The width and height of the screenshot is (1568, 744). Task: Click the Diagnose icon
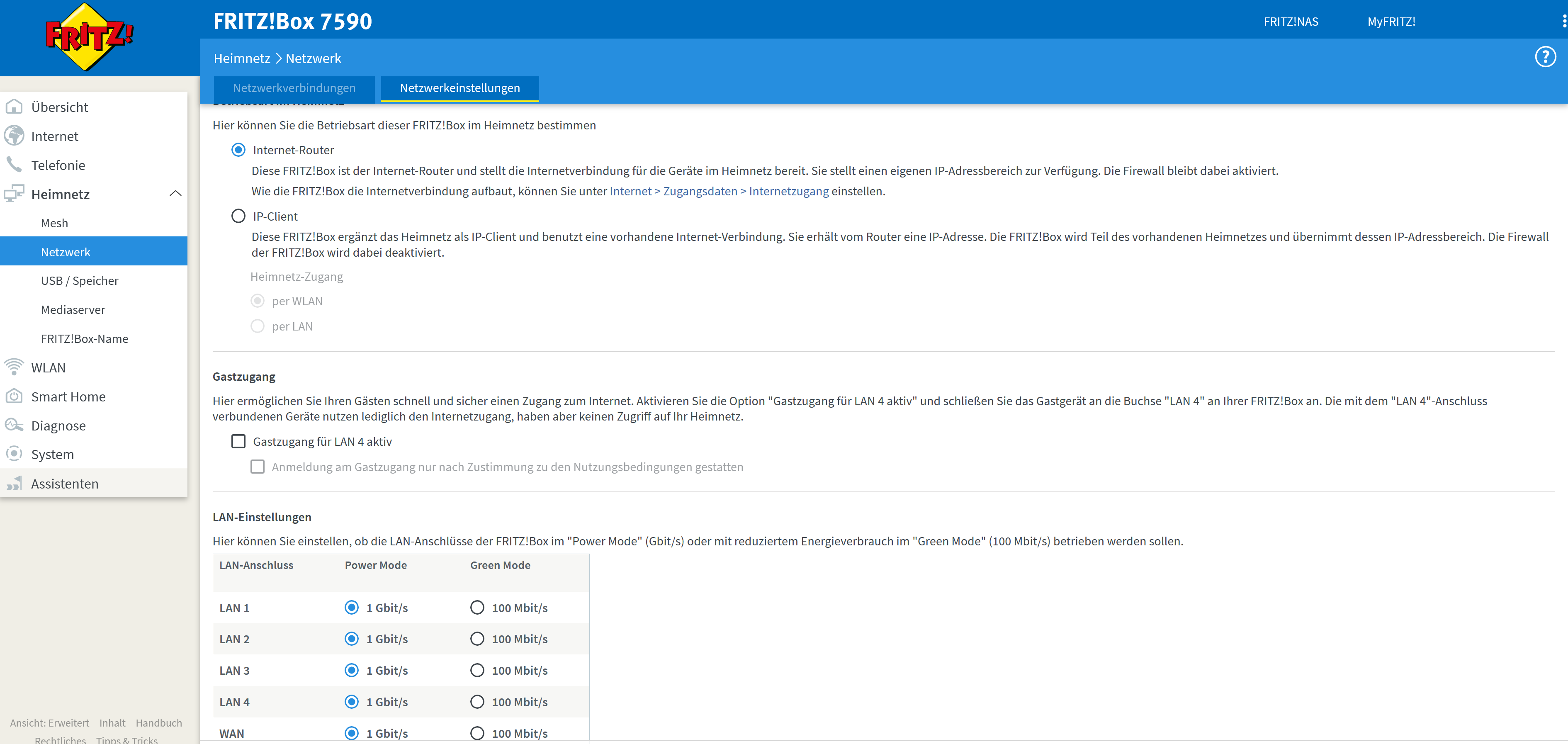click(14, 425)
